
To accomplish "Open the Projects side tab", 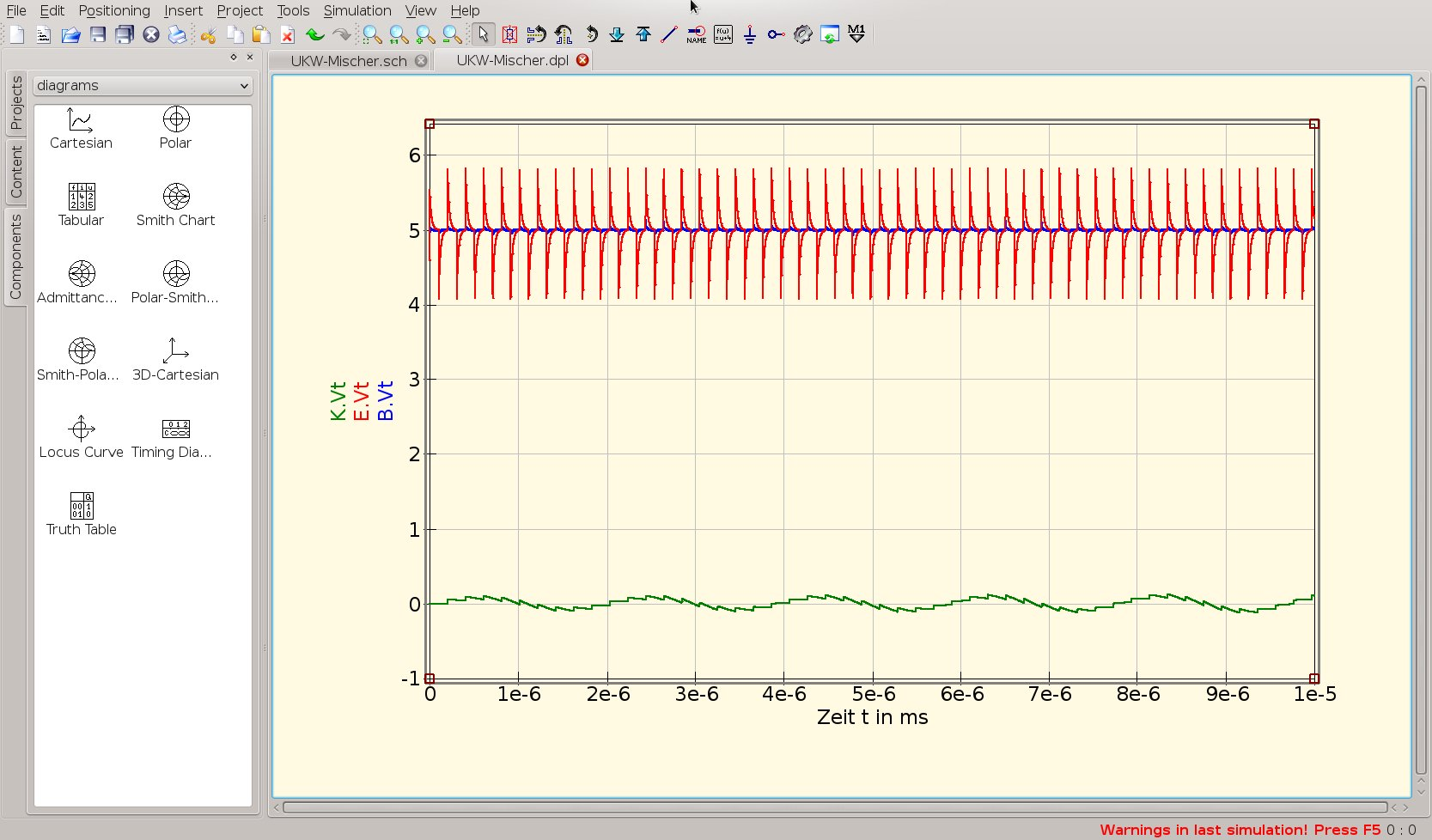I will click(15, 103).
